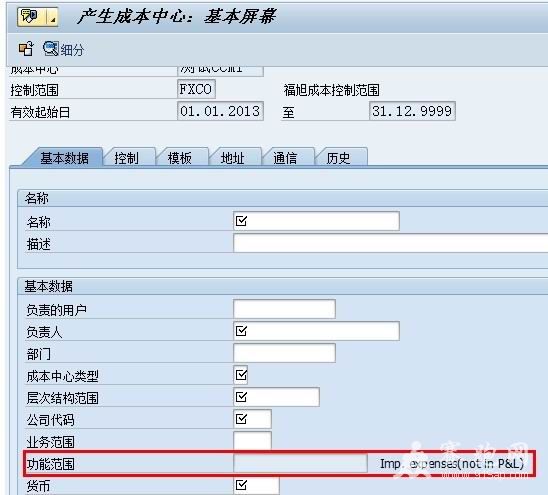548x495 pixels.
Task: Click the 货币 required-entry field
Action: coord(256,485)
